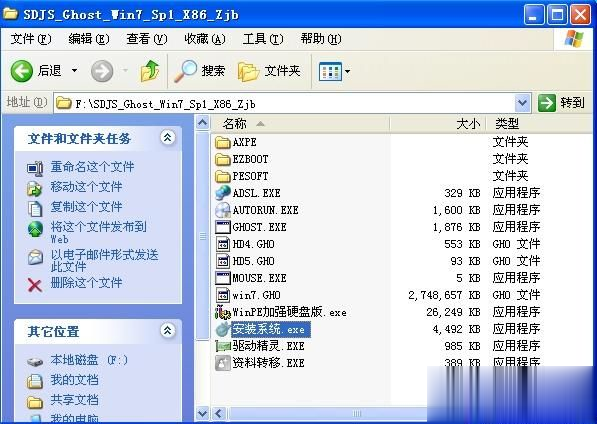
Task: Select the PESOFT folder icon
Action: point(223,177)
